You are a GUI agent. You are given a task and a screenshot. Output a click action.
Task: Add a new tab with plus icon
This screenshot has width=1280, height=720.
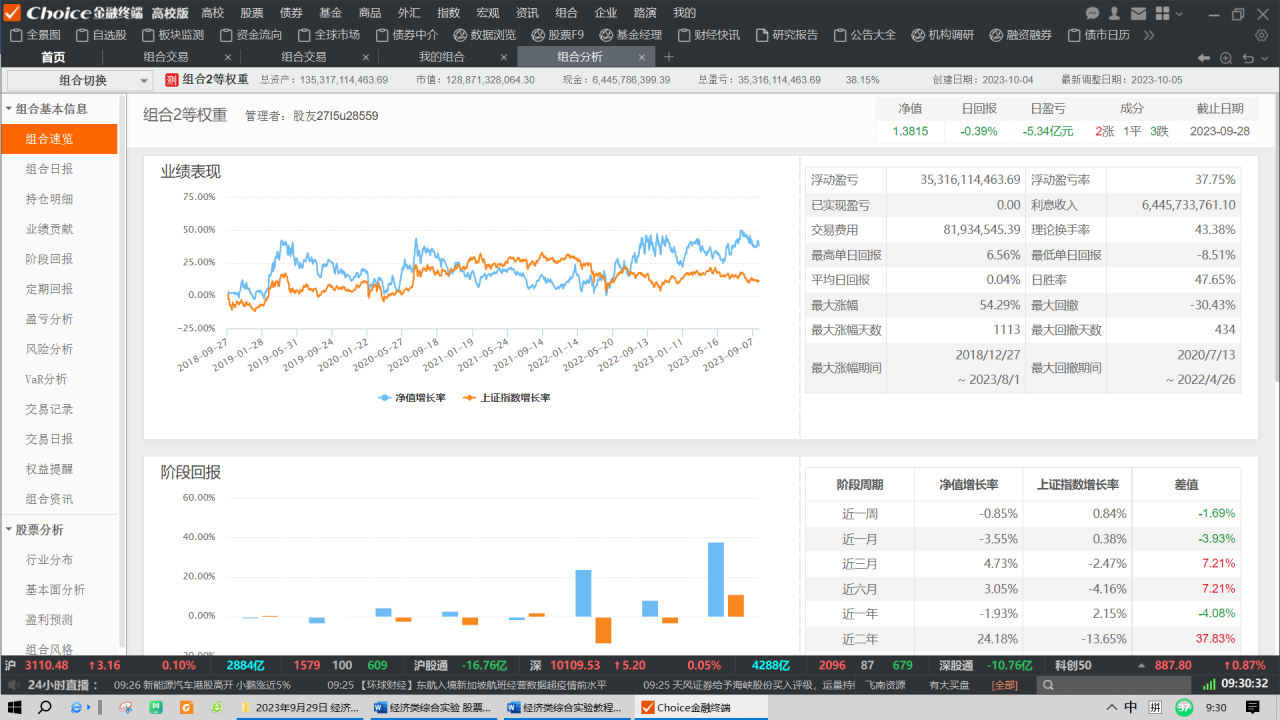[x=669, y=57]
